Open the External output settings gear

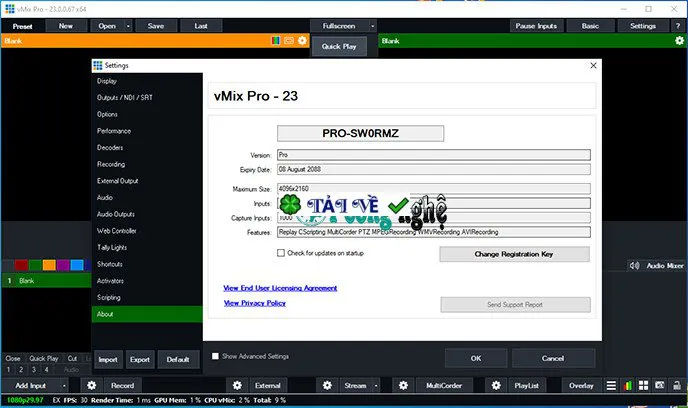pos(237,385)
